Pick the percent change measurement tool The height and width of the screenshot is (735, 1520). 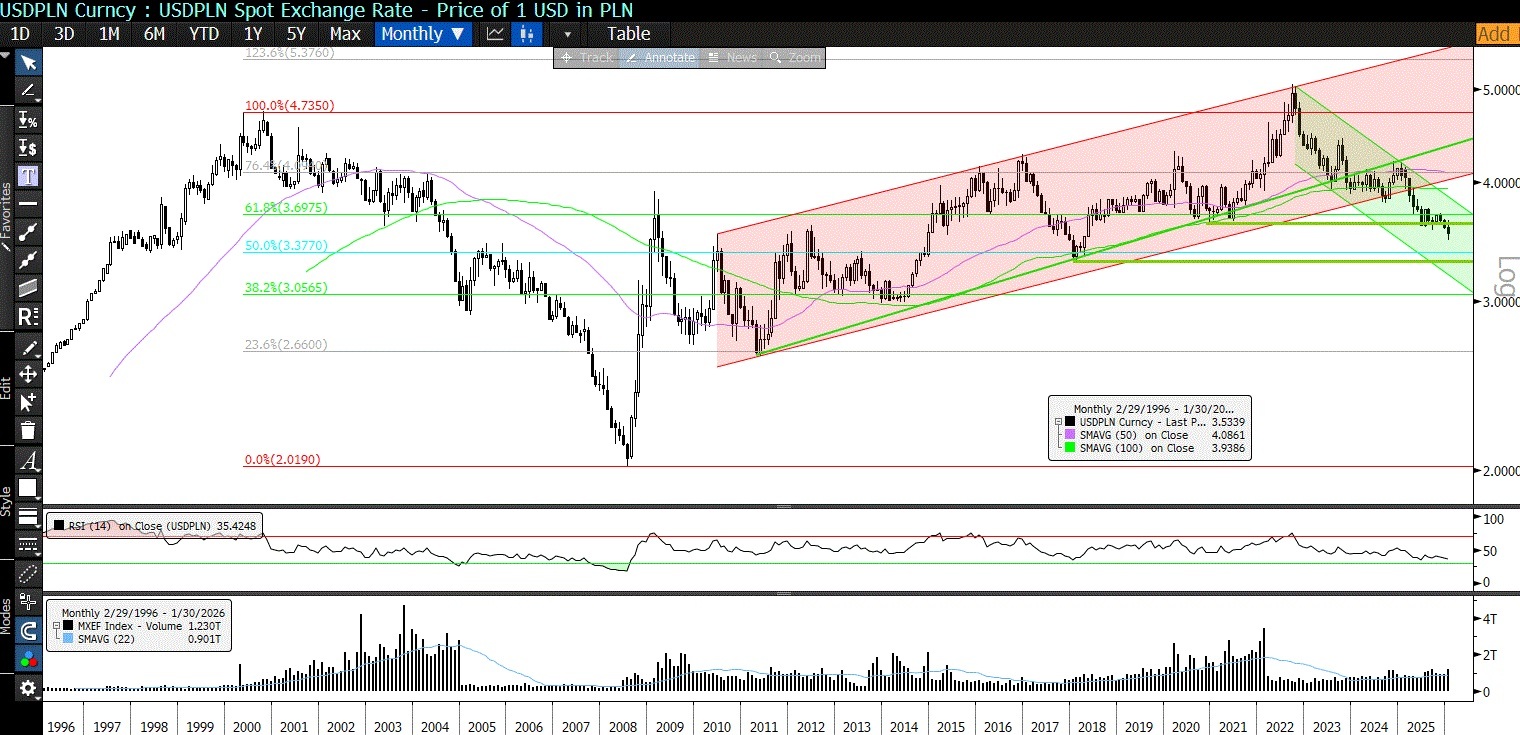tap(28, 120)
